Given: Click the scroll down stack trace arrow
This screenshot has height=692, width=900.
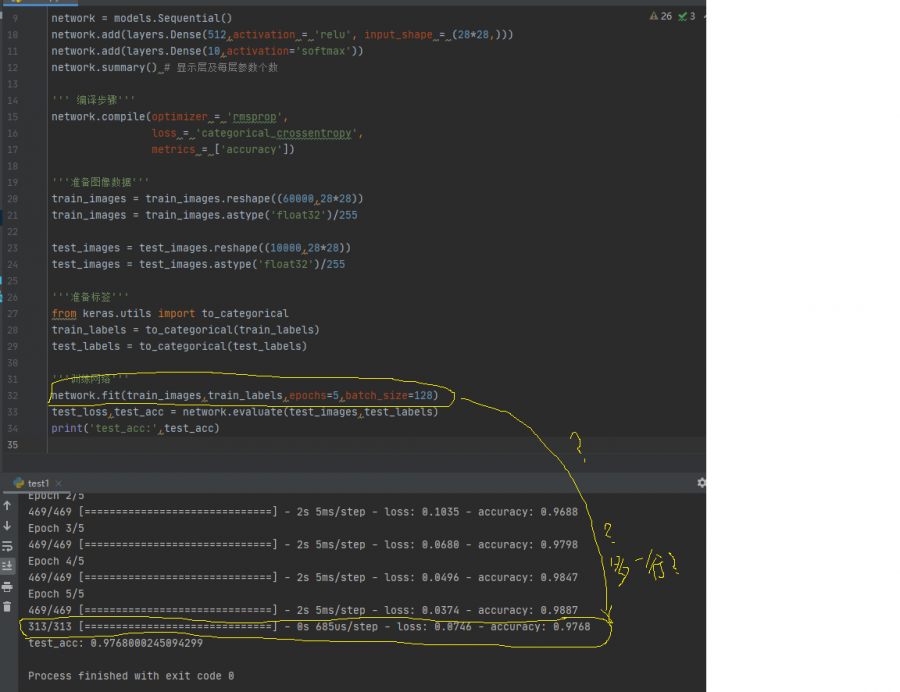Looking at the screenshot, I should pyautogui.click(x=8, y=525).
